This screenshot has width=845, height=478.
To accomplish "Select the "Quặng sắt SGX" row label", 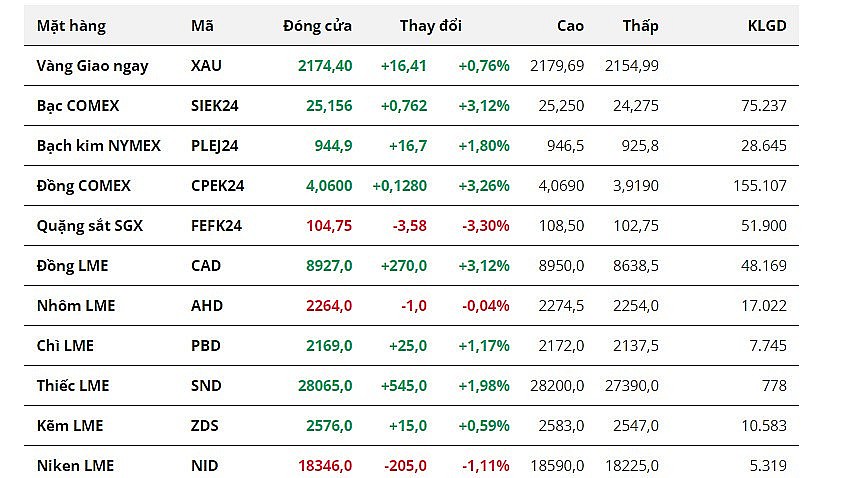I will click(90, 226).
